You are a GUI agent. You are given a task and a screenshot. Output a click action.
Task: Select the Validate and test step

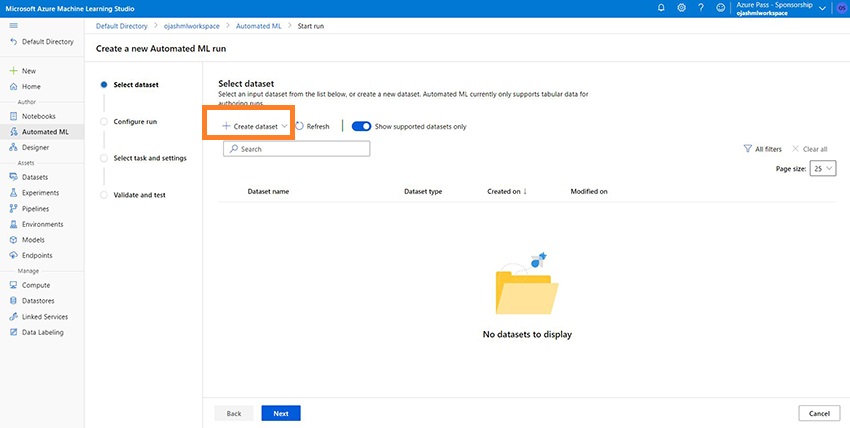coord(104,194)
